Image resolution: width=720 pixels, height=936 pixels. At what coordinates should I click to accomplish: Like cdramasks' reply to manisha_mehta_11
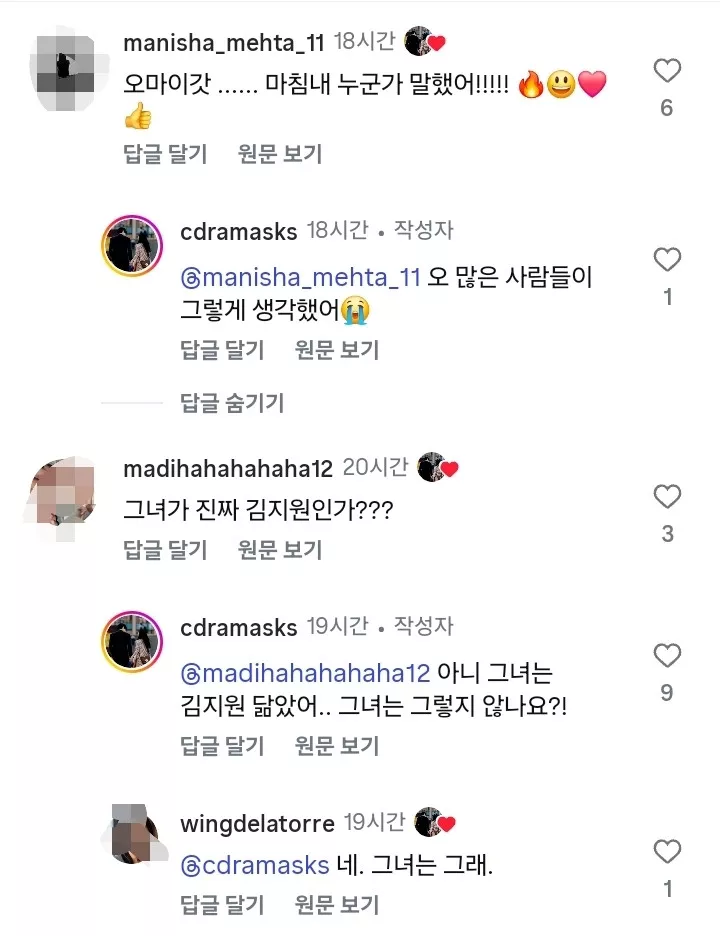[666, 260]
